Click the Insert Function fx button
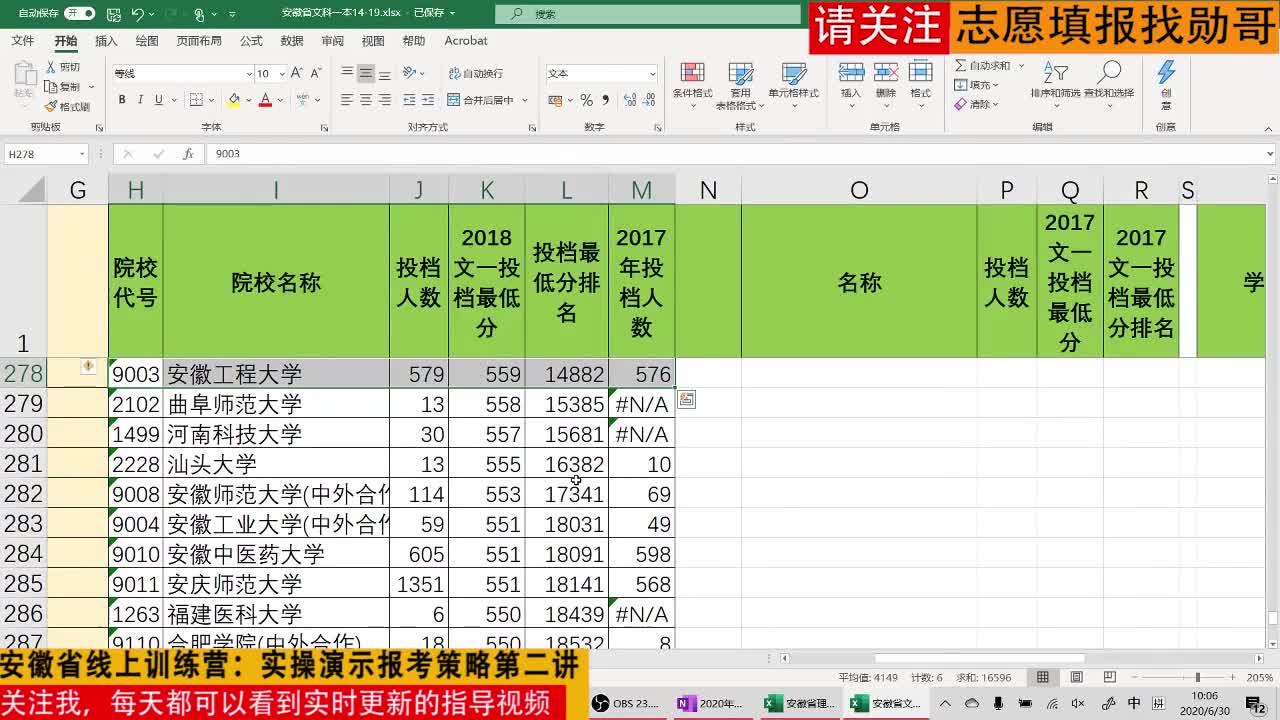 click(x=187, y=154)
